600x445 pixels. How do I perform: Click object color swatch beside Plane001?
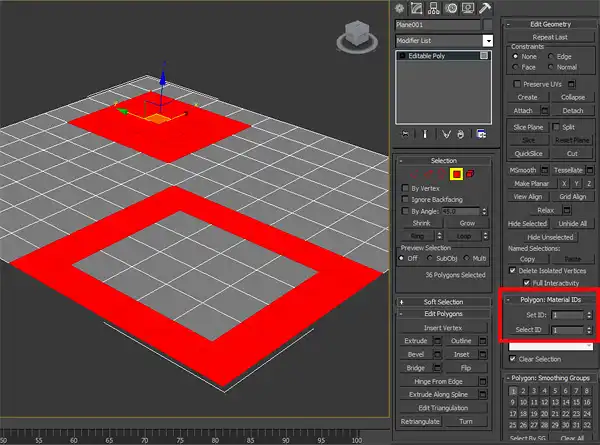(488, 24)
